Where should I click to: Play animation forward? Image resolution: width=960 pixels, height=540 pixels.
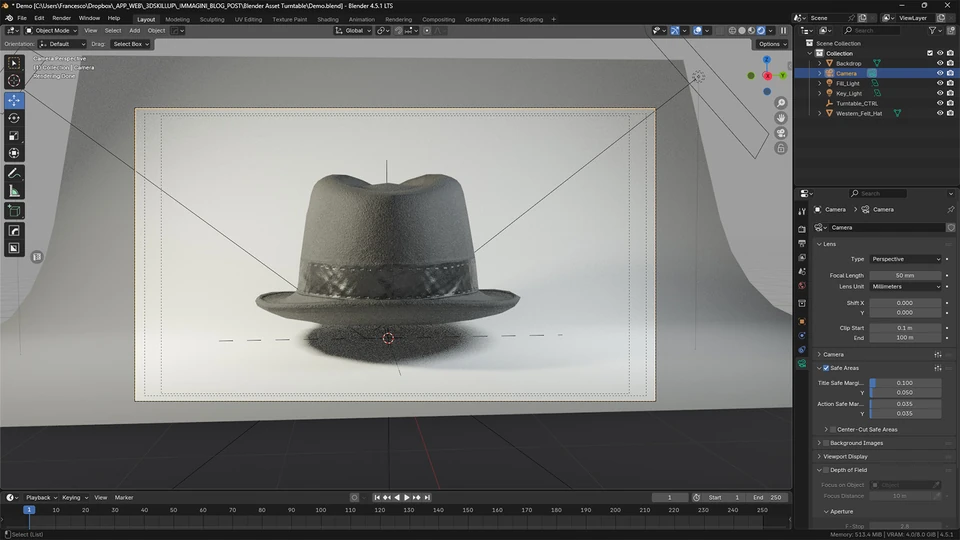[407, 498]
